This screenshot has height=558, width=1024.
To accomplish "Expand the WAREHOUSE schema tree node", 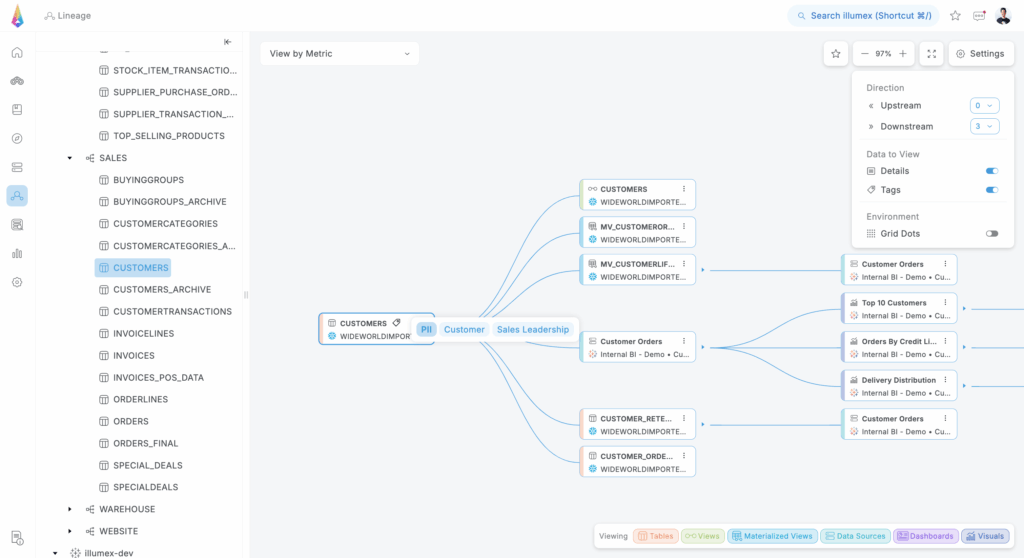I will pyautogui.click(x=69, y=510).
